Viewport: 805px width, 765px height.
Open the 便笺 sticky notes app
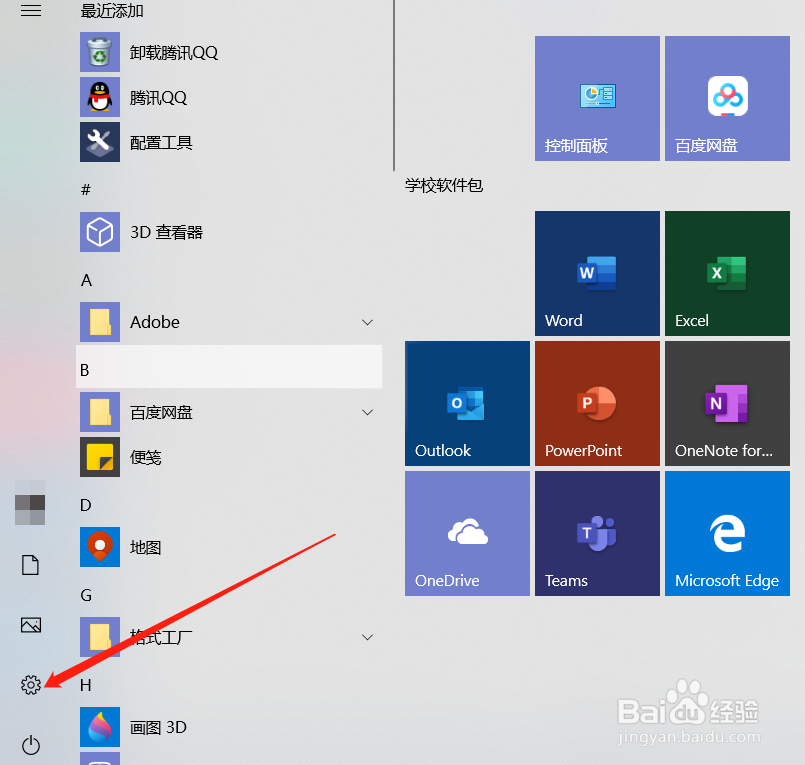(229, 457)
